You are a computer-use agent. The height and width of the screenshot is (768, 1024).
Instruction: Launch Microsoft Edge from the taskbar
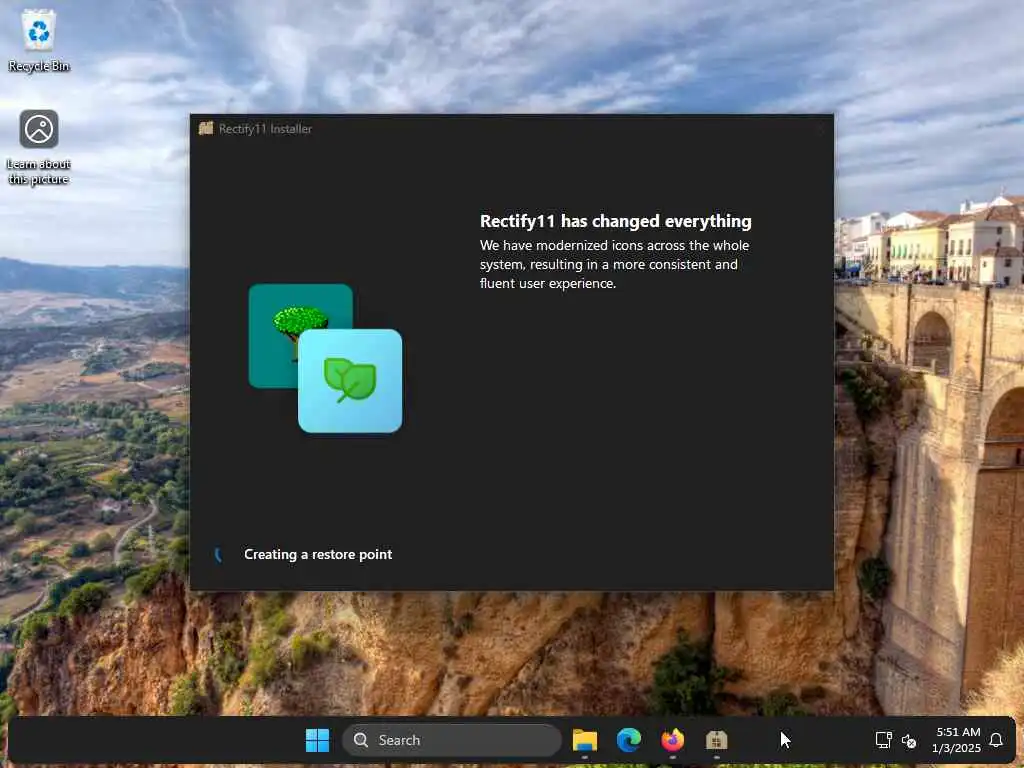[628, 740]
